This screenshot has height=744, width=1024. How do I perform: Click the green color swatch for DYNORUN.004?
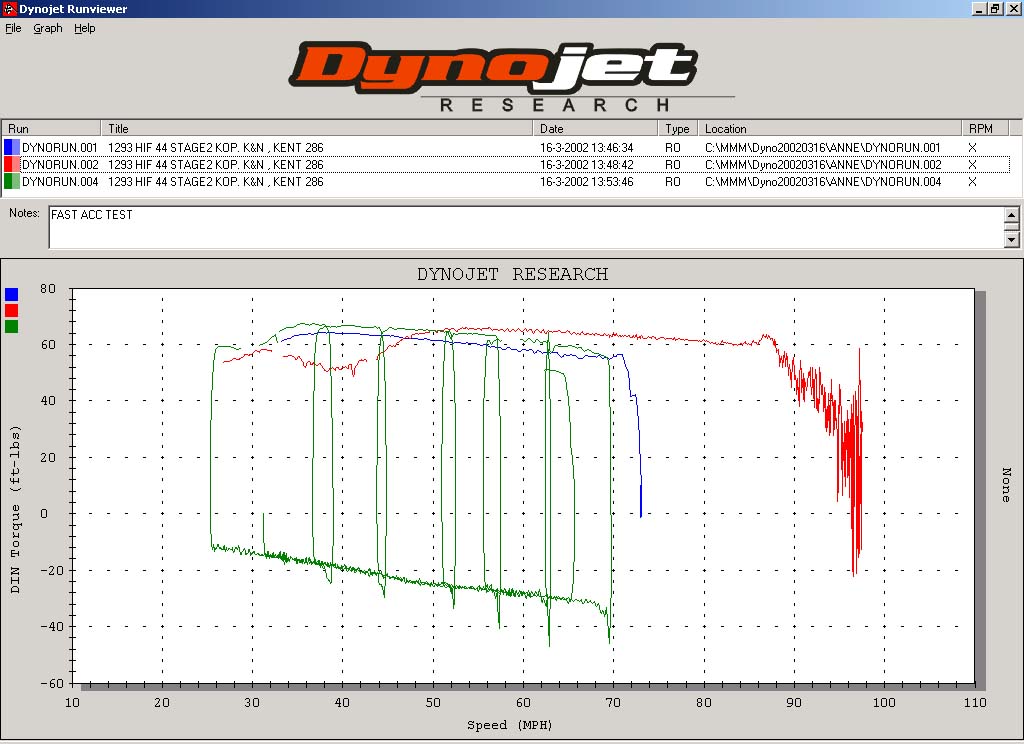[12, 181]
